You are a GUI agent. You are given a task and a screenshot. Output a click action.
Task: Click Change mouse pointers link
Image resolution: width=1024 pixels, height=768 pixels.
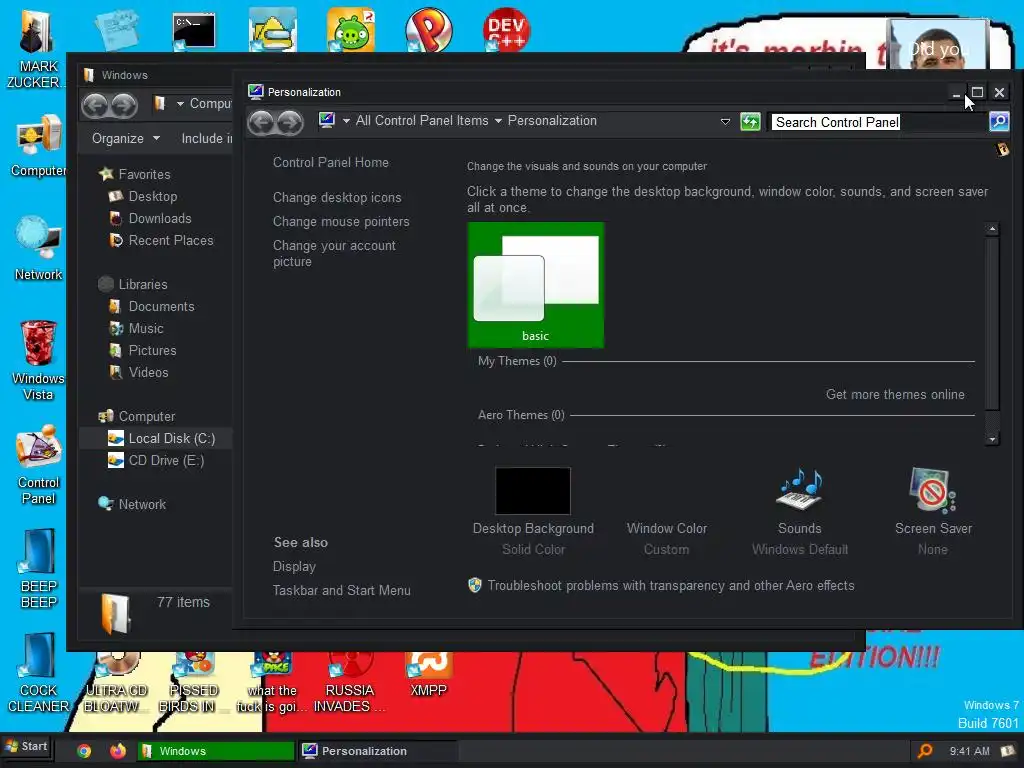(341, 221)
